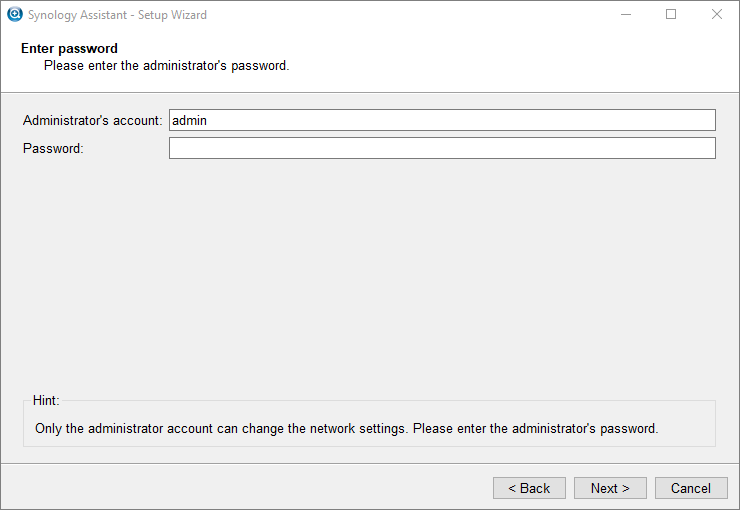The height and width of the screenshot is (510, 740).
Task: Cancel the setup wizard
Action: click(691, 488)
